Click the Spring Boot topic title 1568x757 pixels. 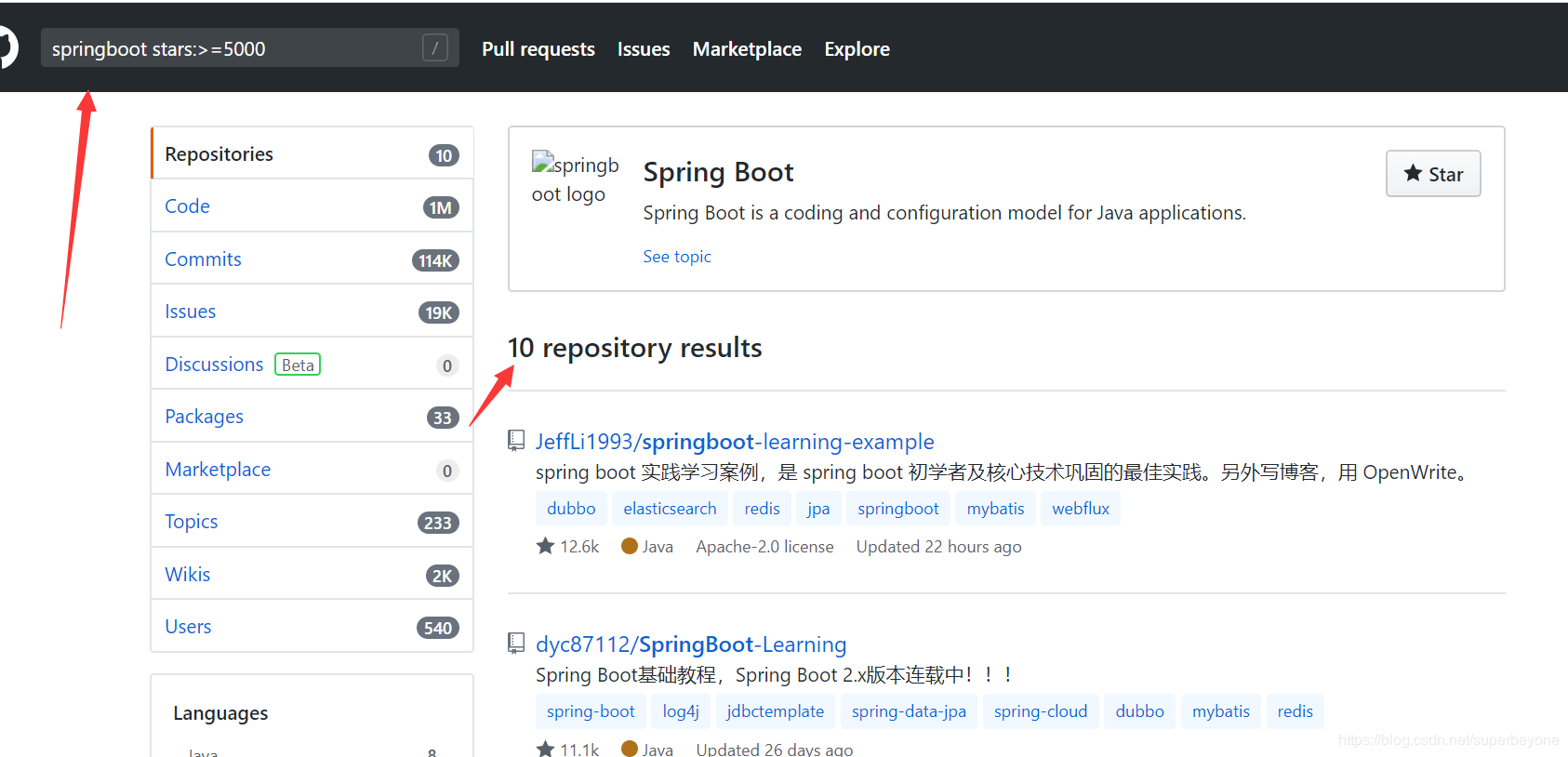[718, 172]
